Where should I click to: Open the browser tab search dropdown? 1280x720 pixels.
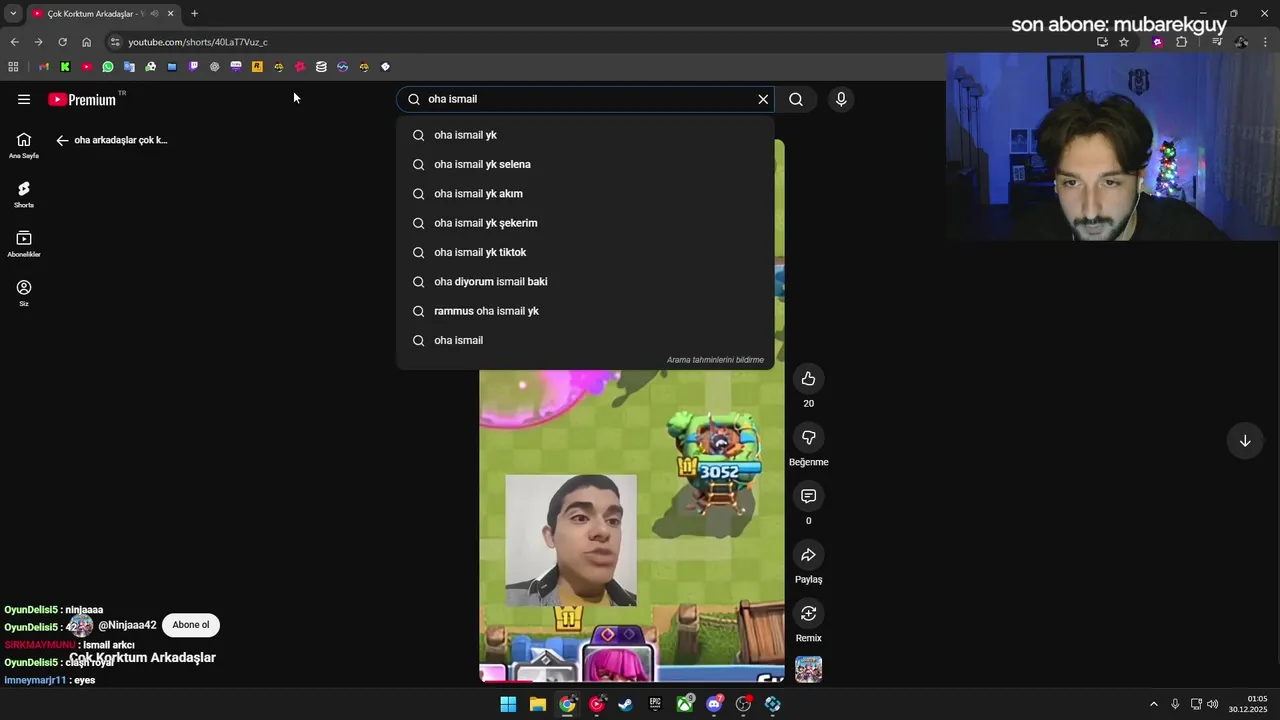[x=13, y=14]
